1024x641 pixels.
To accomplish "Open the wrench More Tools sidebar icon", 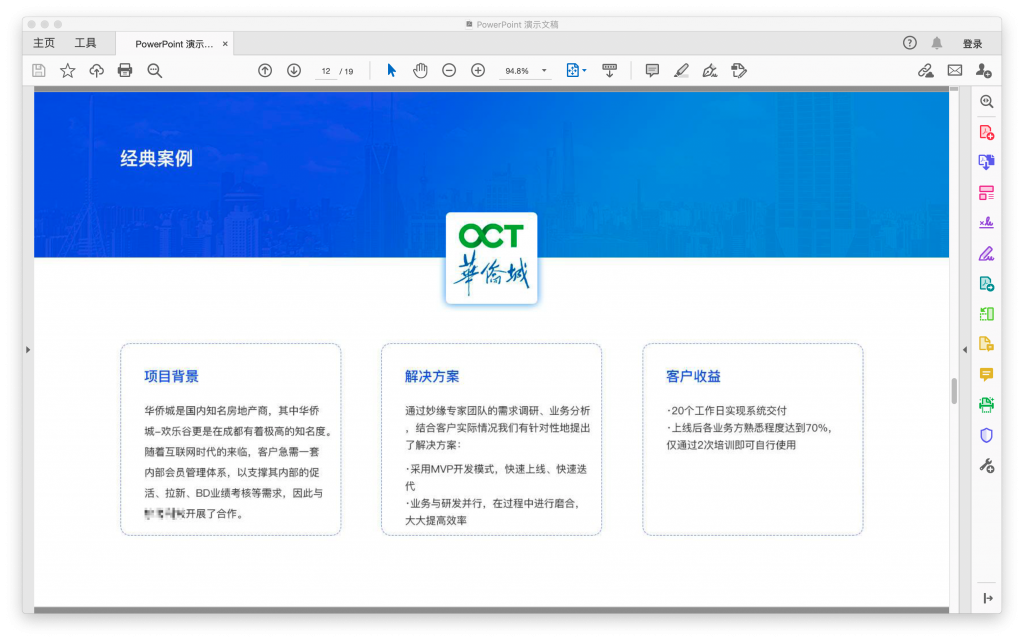I will (x=987, y=465).
